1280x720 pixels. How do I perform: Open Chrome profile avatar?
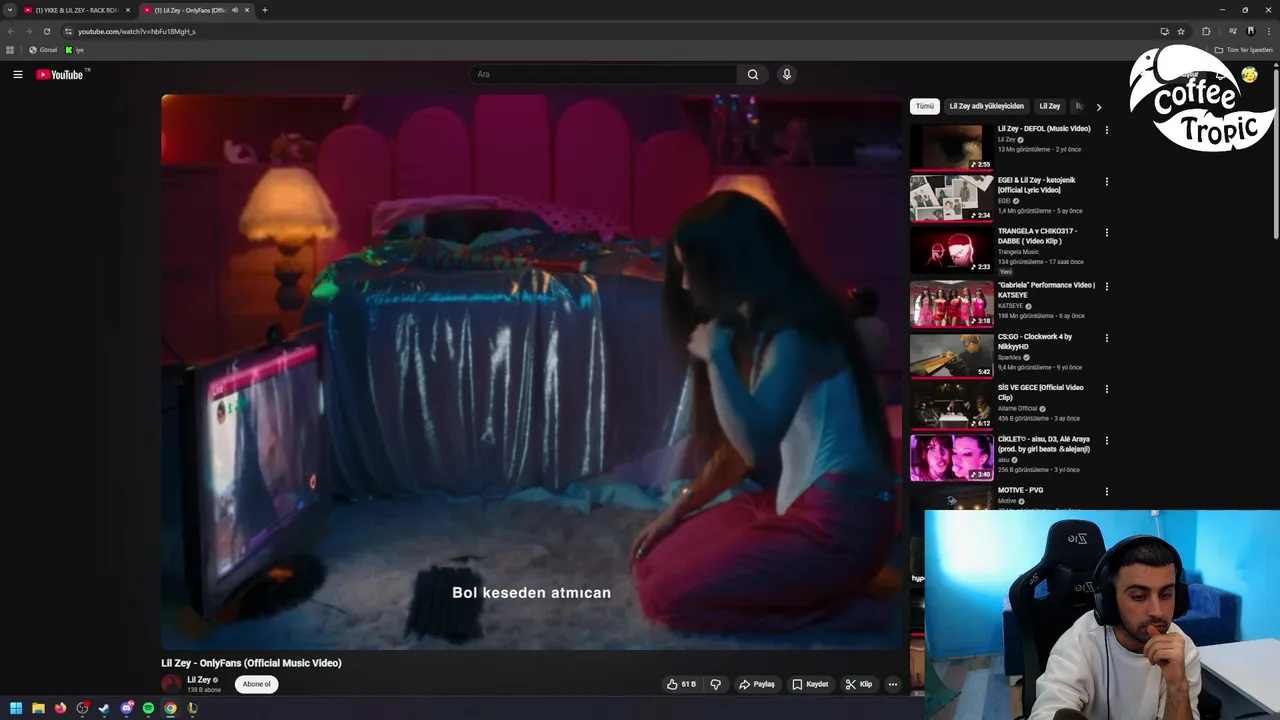click(1250, 31)
